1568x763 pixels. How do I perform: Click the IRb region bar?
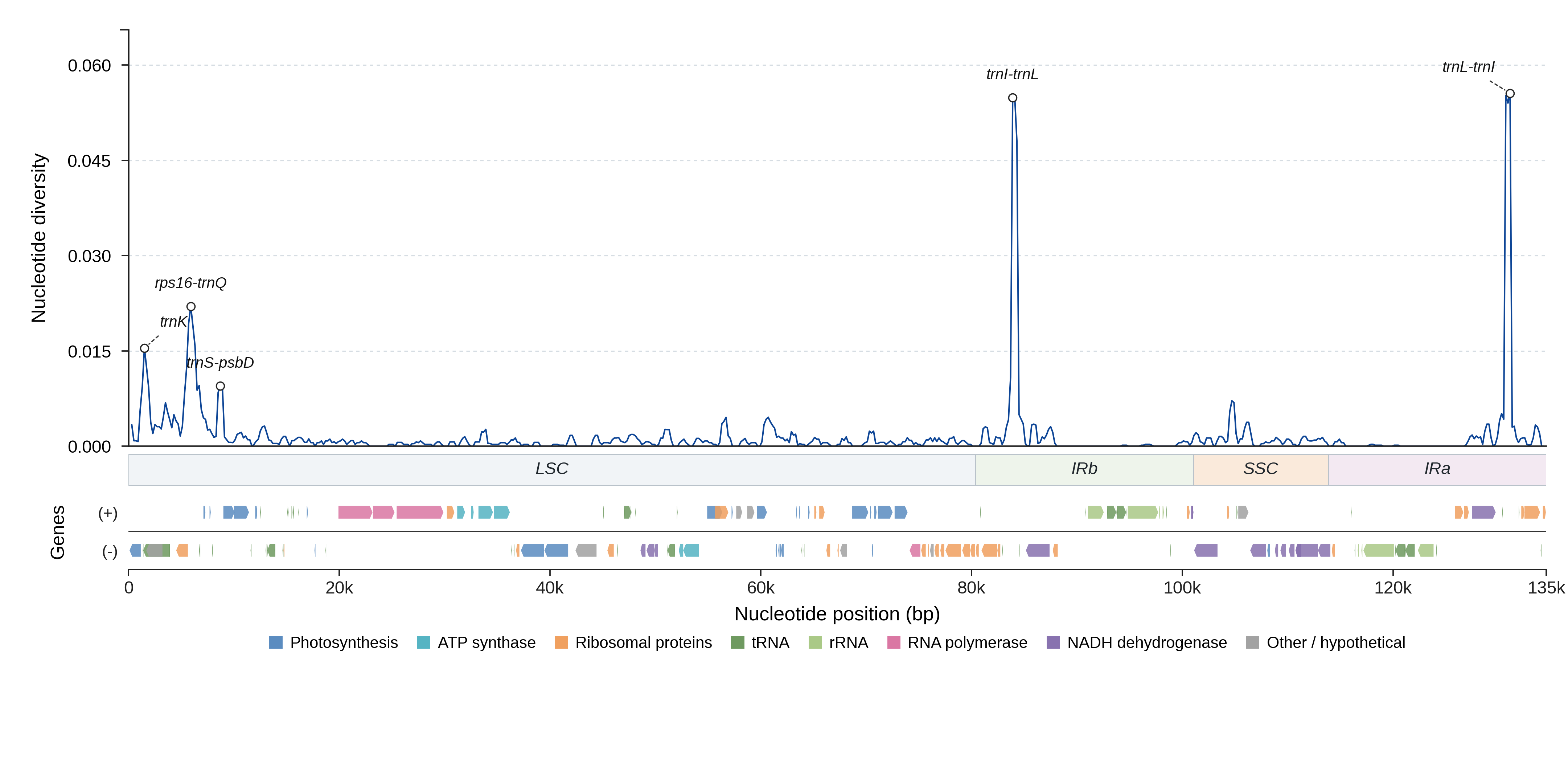pyautogui.click(x=1085, y=469)
